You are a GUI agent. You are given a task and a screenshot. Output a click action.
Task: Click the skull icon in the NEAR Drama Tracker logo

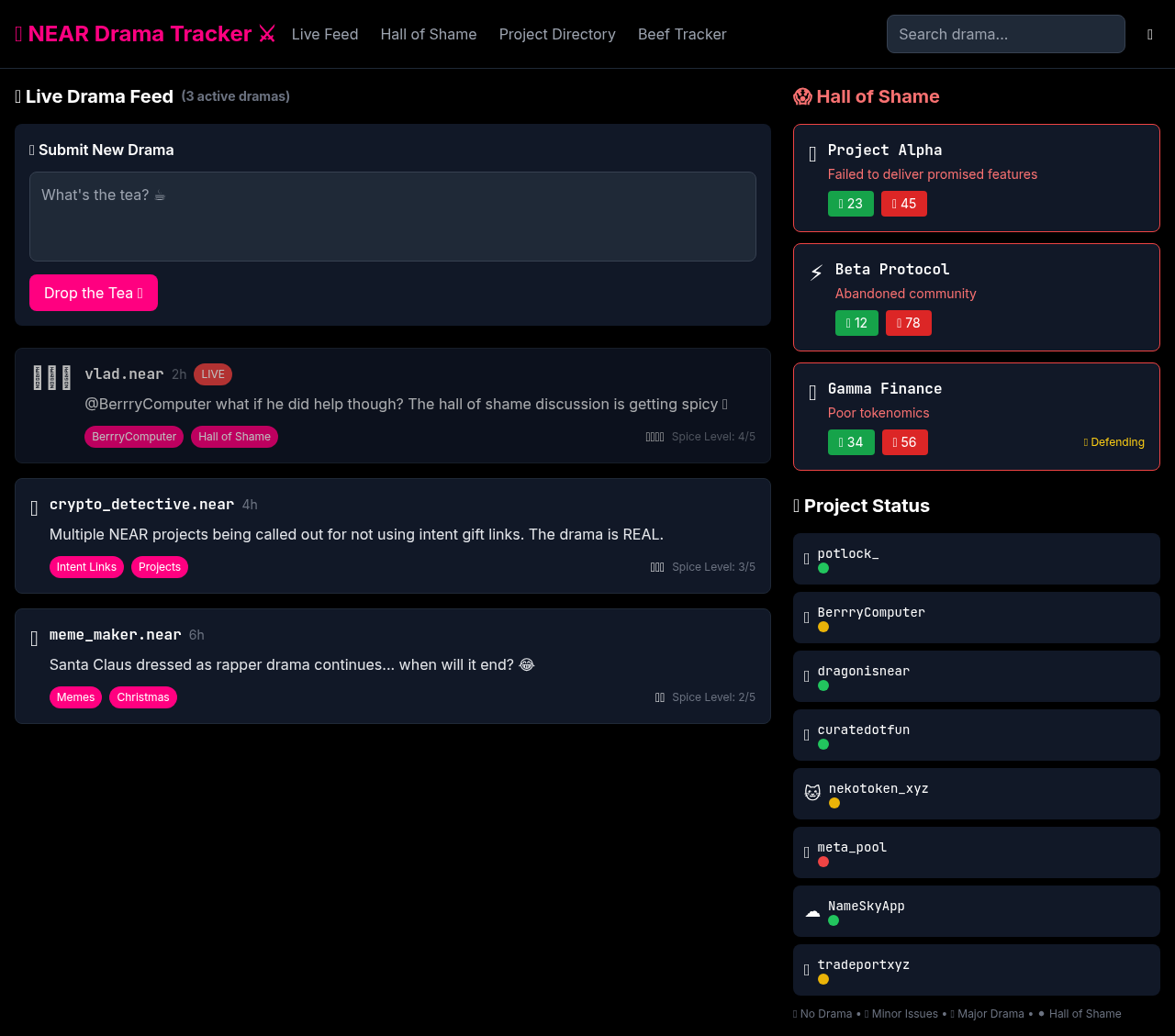17,34
